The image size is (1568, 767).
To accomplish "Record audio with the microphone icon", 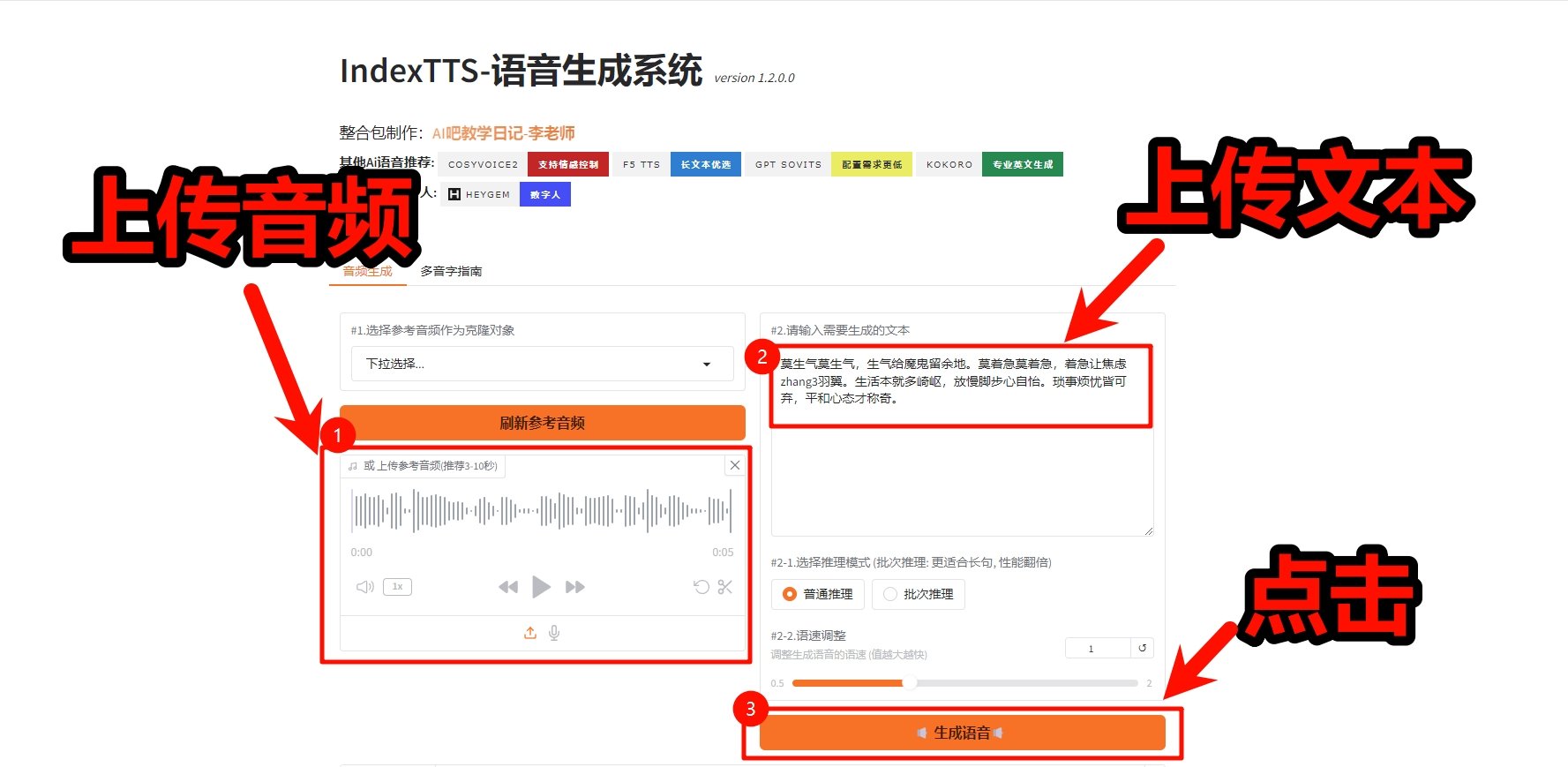I will [554, 633].
